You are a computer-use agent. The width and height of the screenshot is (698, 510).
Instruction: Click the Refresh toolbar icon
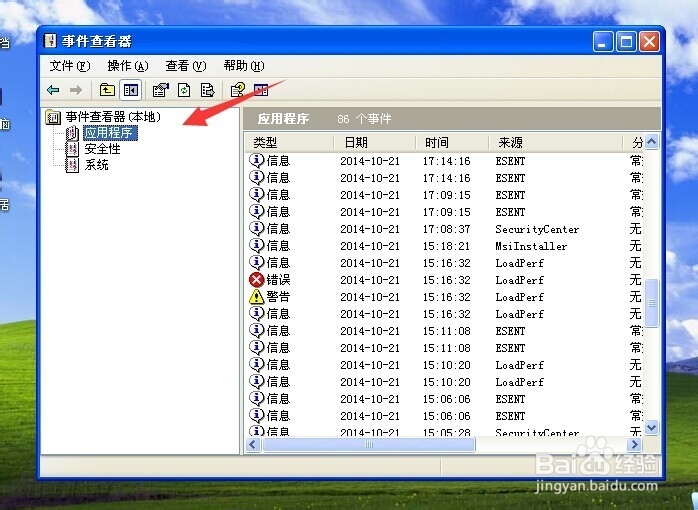pos(184,90)
